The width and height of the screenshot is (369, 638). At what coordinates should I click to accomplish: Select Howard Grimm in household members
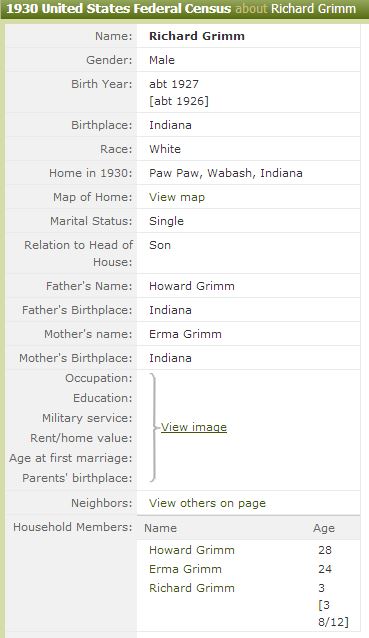click(192, 550)
